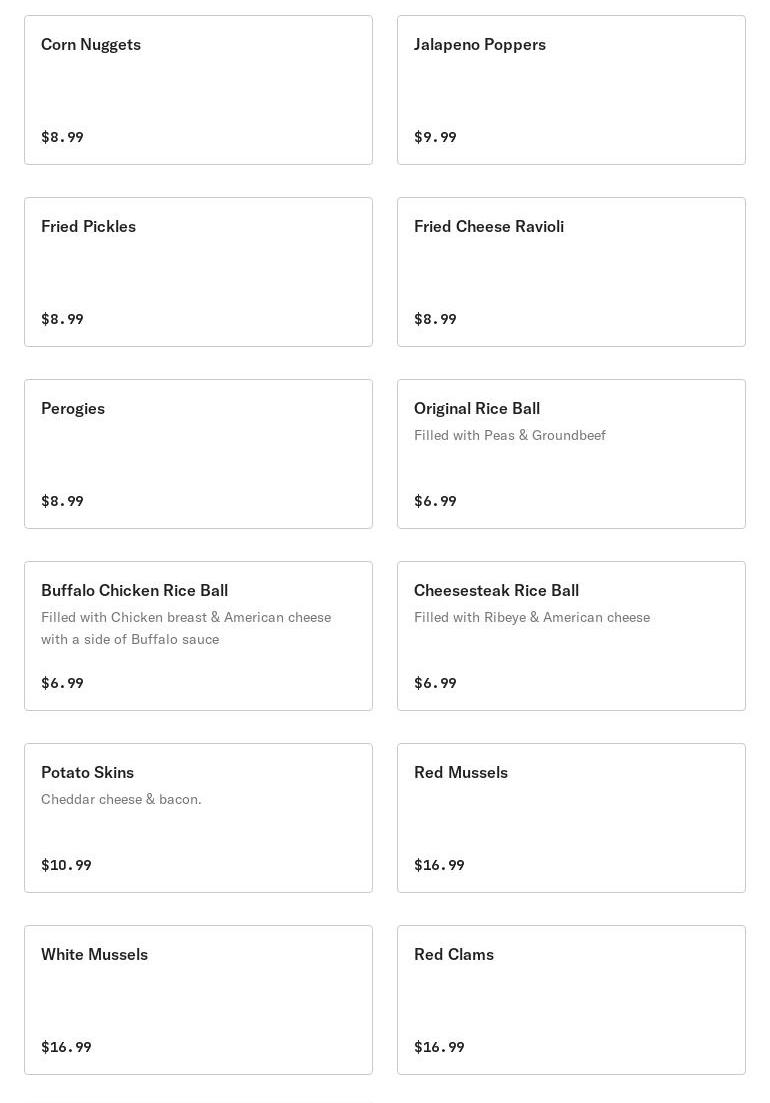Open the Perogies item card
This screenshot has height=1103, width=770.
pos(198,454)
